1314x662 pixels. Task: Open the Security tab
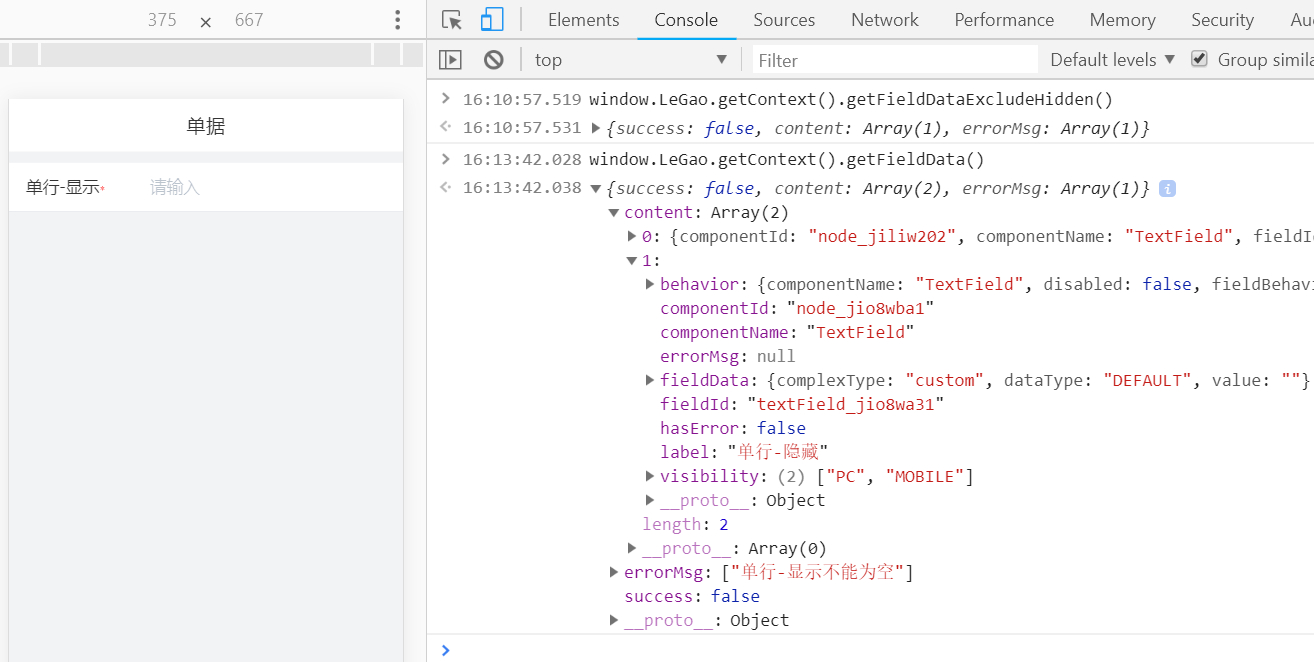(x=1222, y=20)
